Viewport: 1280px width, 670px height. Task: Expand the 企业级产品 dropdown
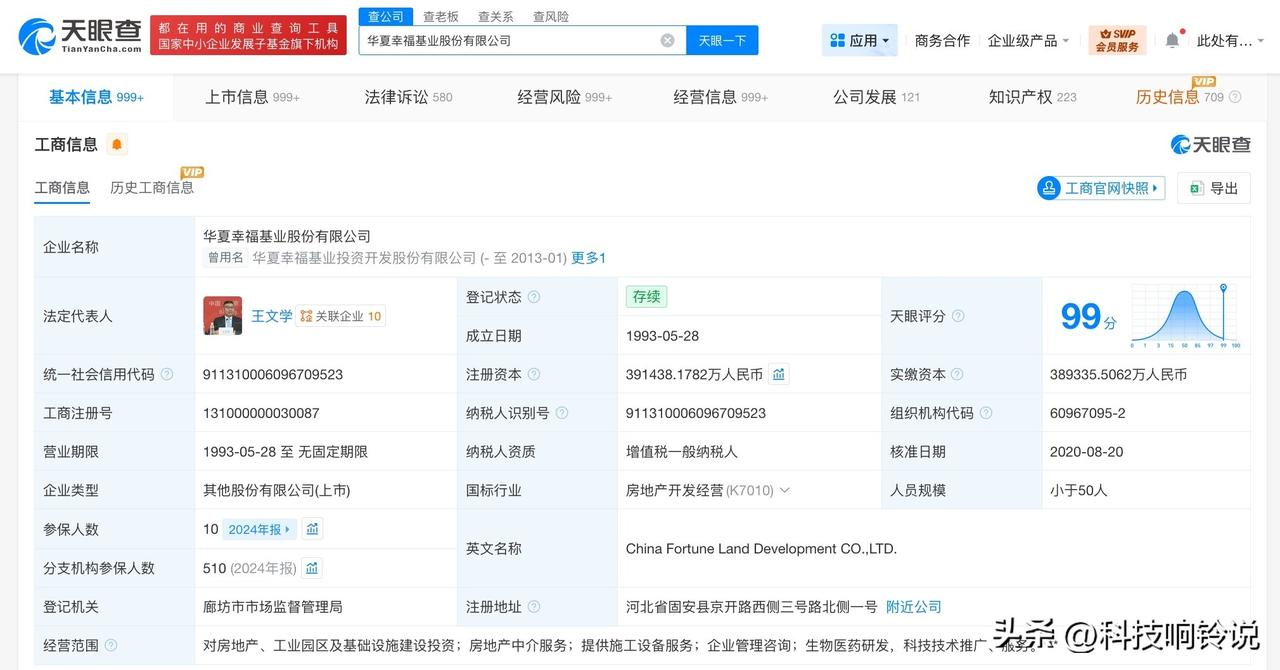[x=1029, y=41]
